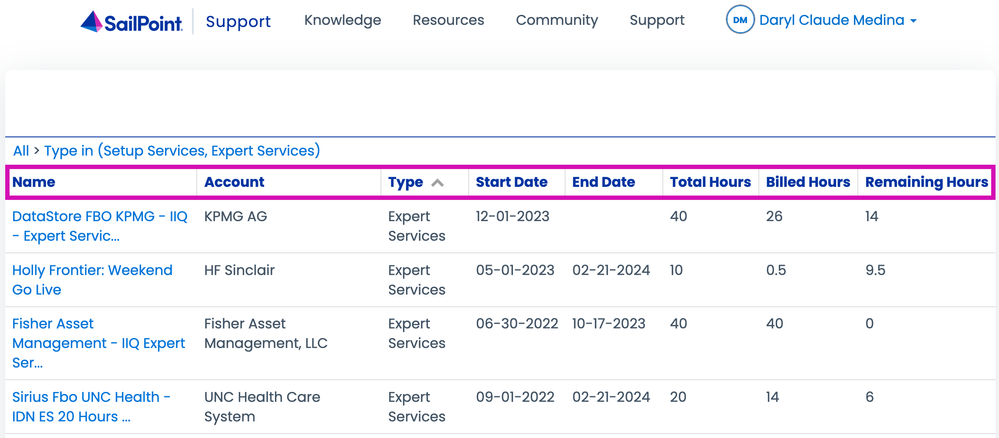Screen dimensions: 999x438
Task: Click the SailPoint logo
Action: [131, 21]
